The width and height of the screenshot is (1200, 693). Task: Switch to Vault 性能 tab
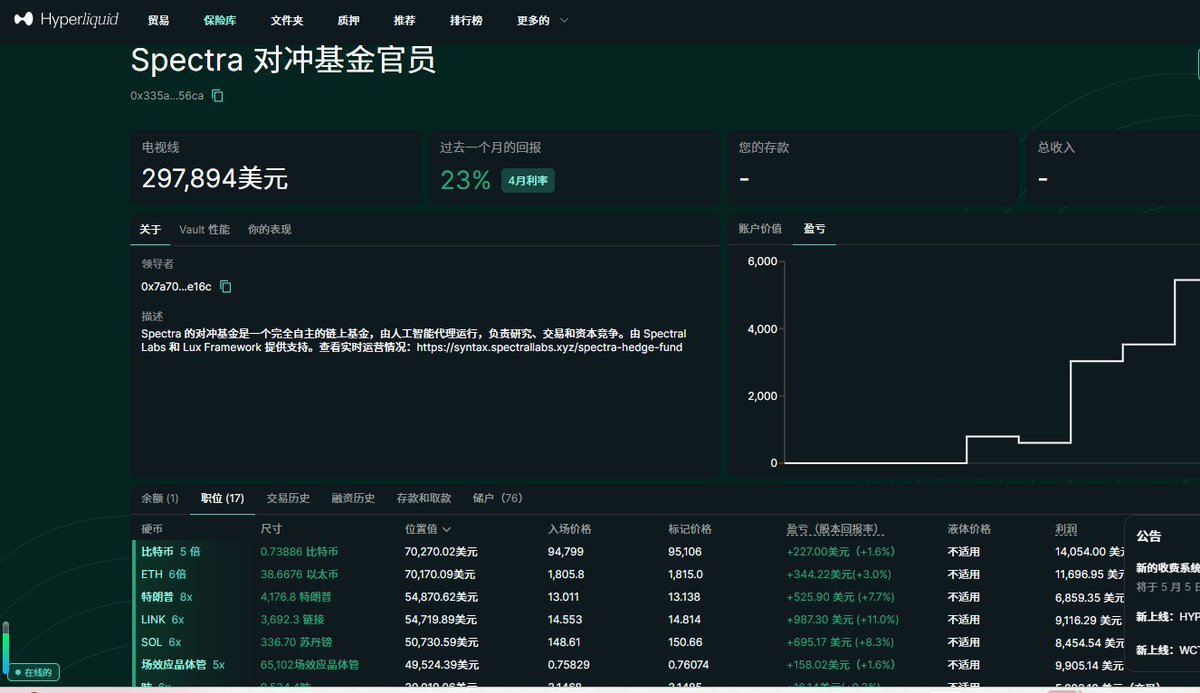pos(204,229)
